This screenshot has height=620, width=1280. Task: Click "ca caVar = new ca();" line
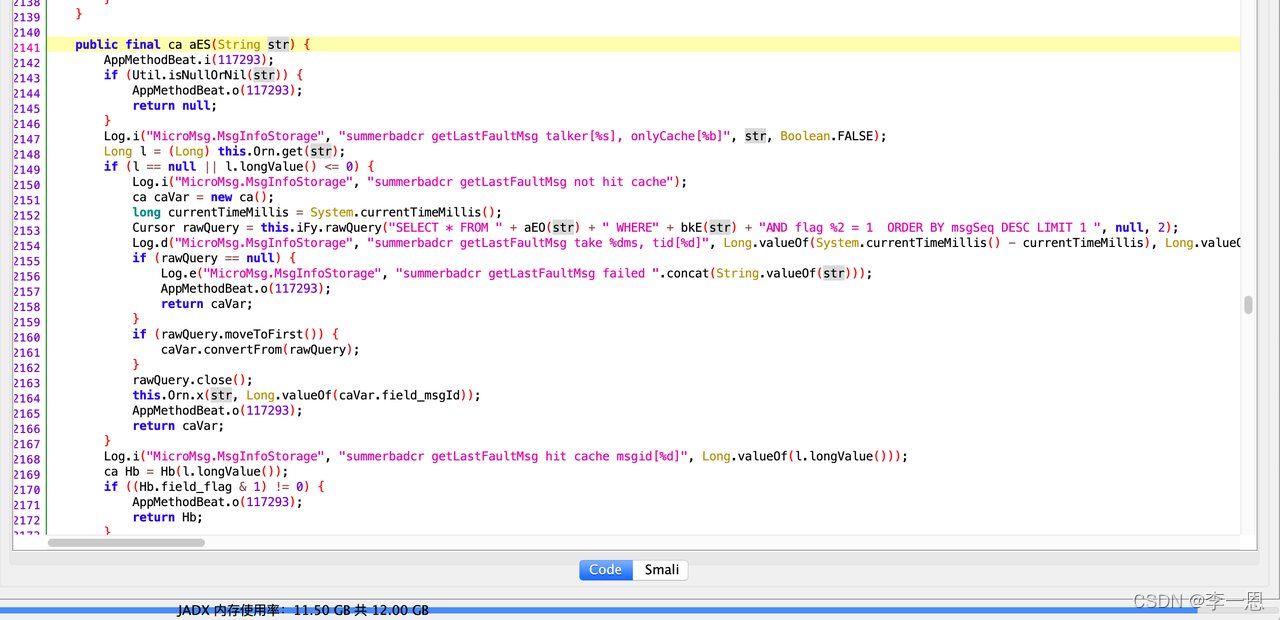[203, 197]
